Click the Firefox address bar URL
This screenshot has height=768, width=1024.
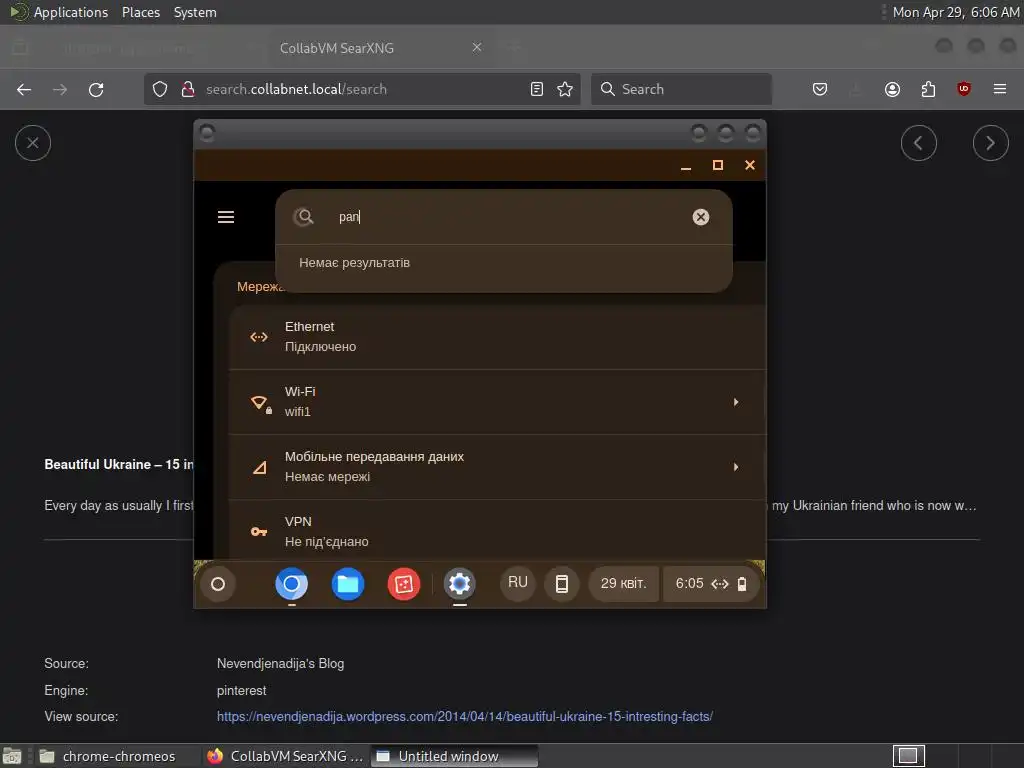coord(296,89)
